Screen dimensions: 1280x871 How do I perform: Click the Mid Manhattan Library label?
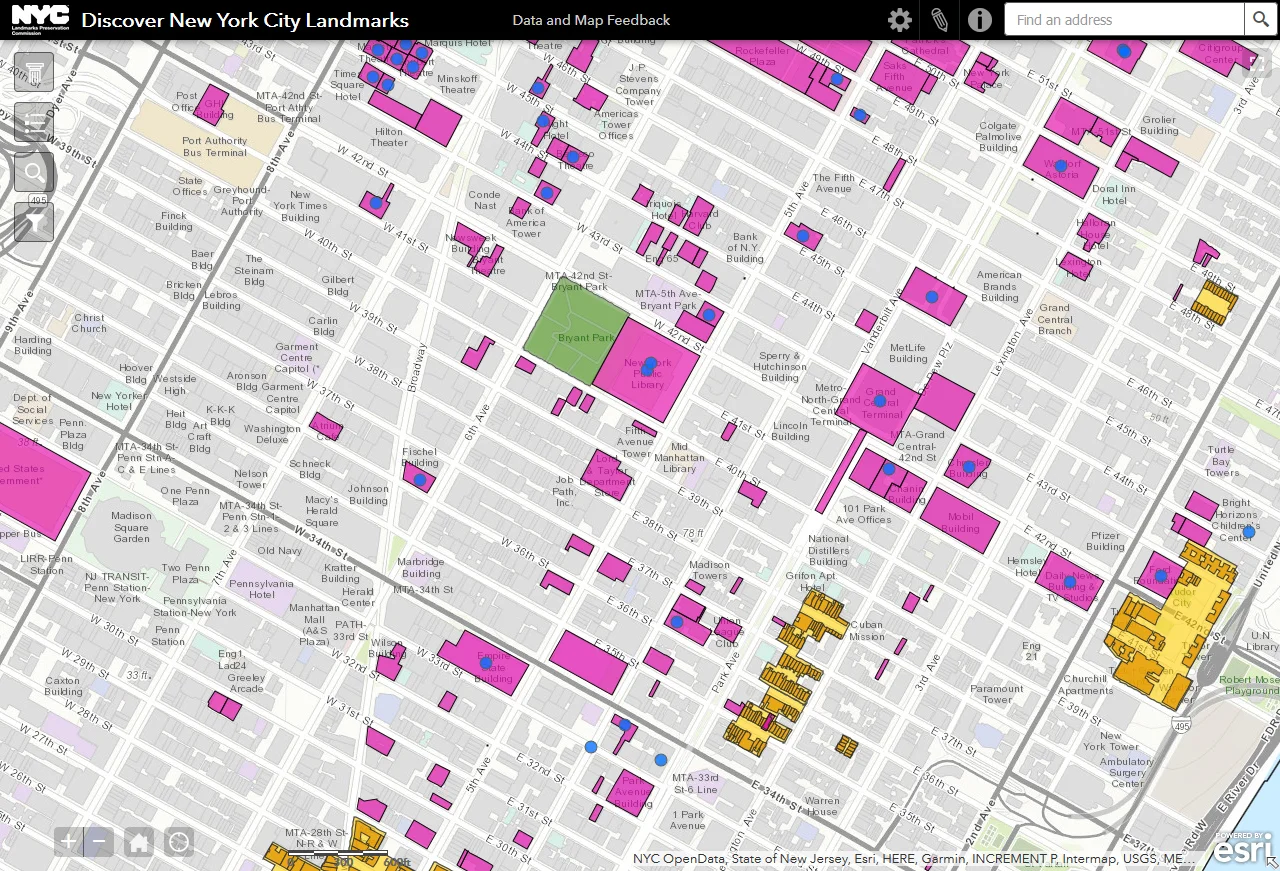point(679,458)
